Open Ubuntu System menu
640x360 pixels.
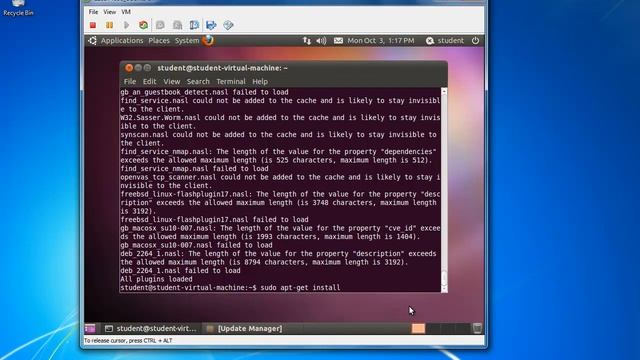click(x=187, y=40)
